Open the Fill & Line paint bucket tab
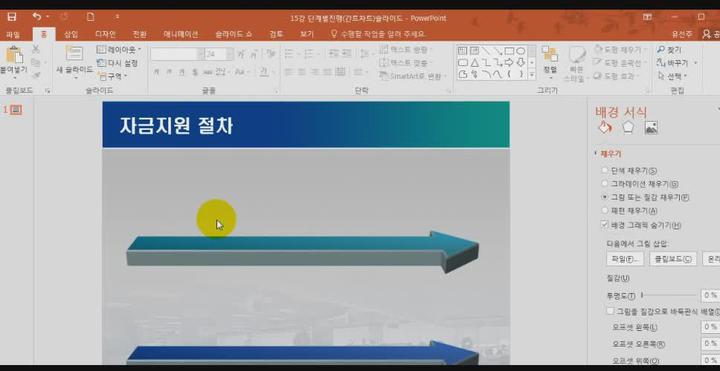Image resolution: width=720 pixels, height=371 pixels. point(605,128)
